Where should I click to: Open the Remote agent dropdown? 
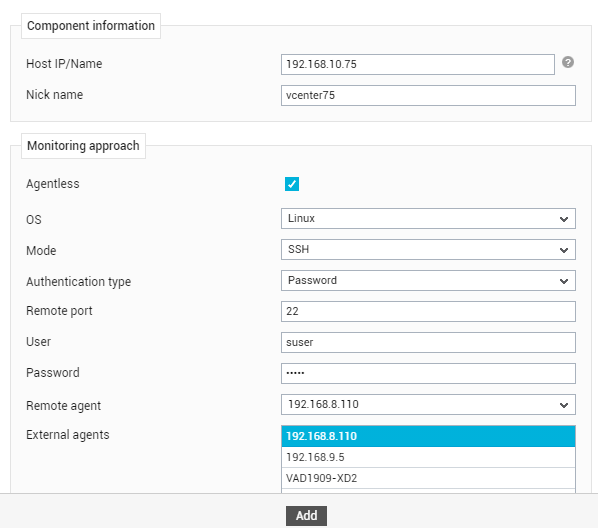point(428,404)
